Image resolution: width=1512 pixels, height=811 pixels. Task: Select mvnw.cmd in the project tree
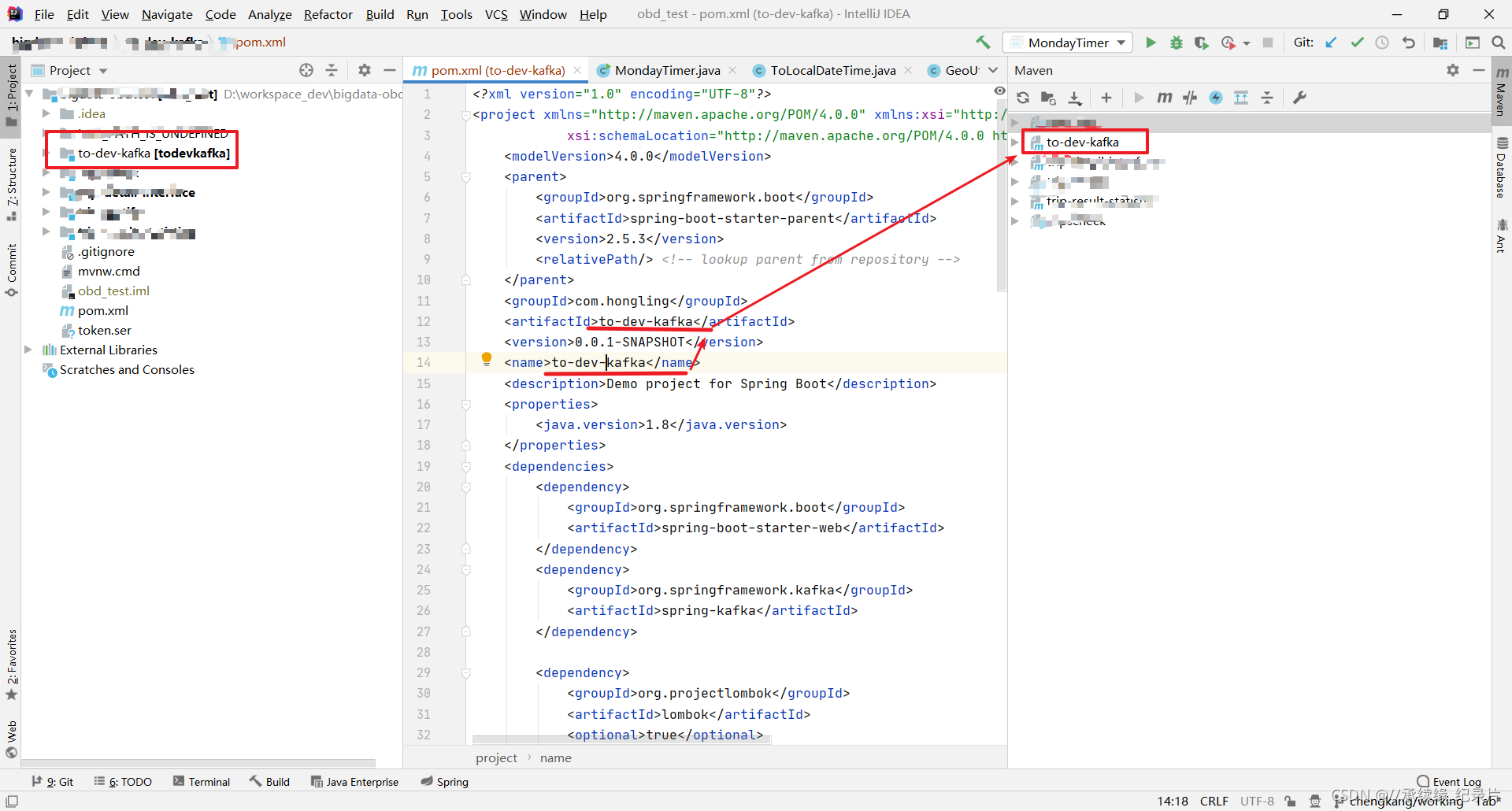[109, 271]
